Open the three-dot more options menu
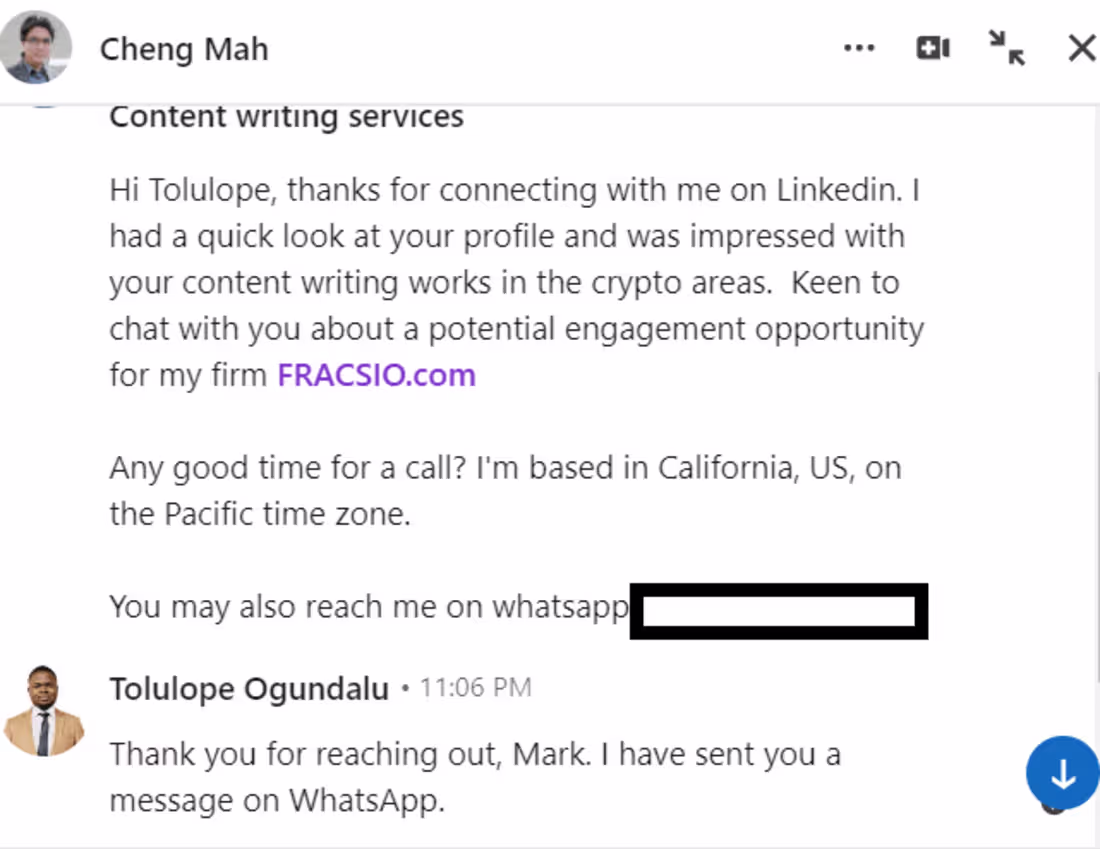 tap(859, 48)
